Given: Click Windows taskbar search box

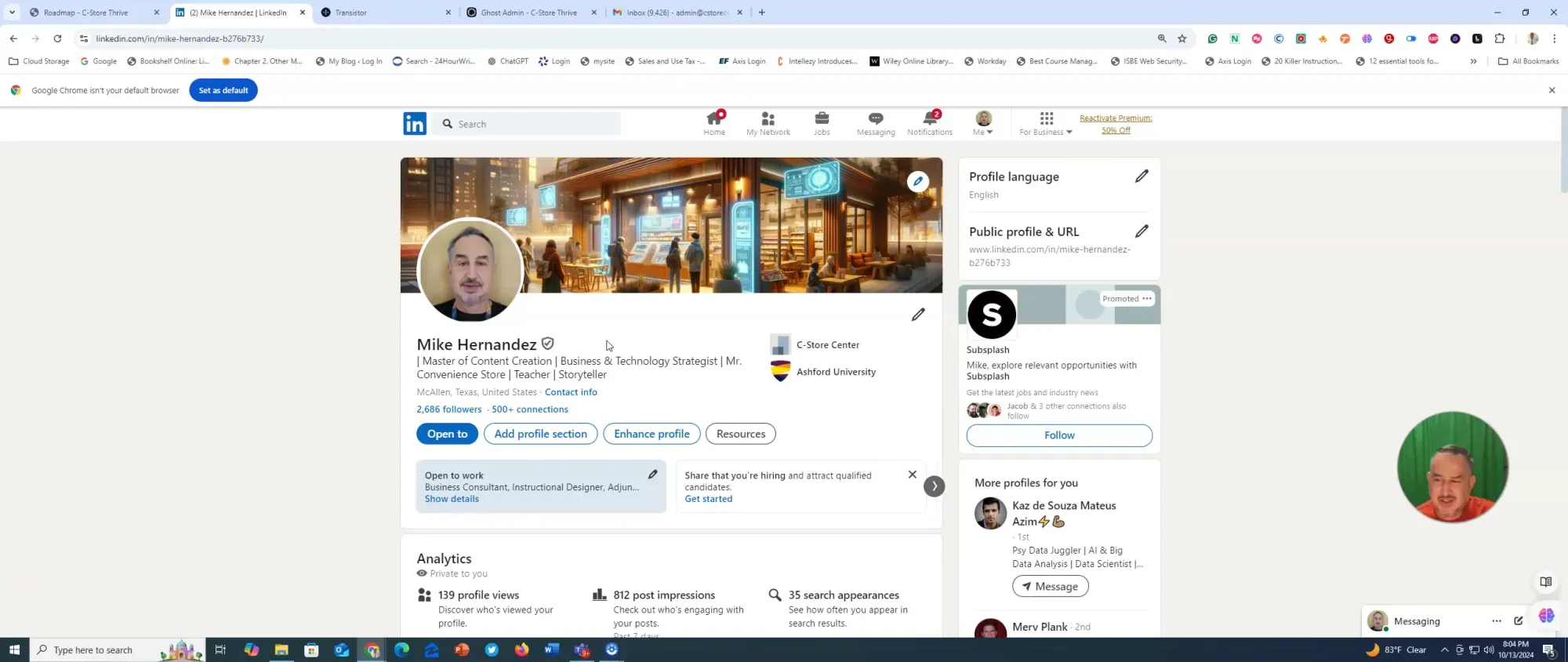Looking at the screenshot, I should coord(118,649).
